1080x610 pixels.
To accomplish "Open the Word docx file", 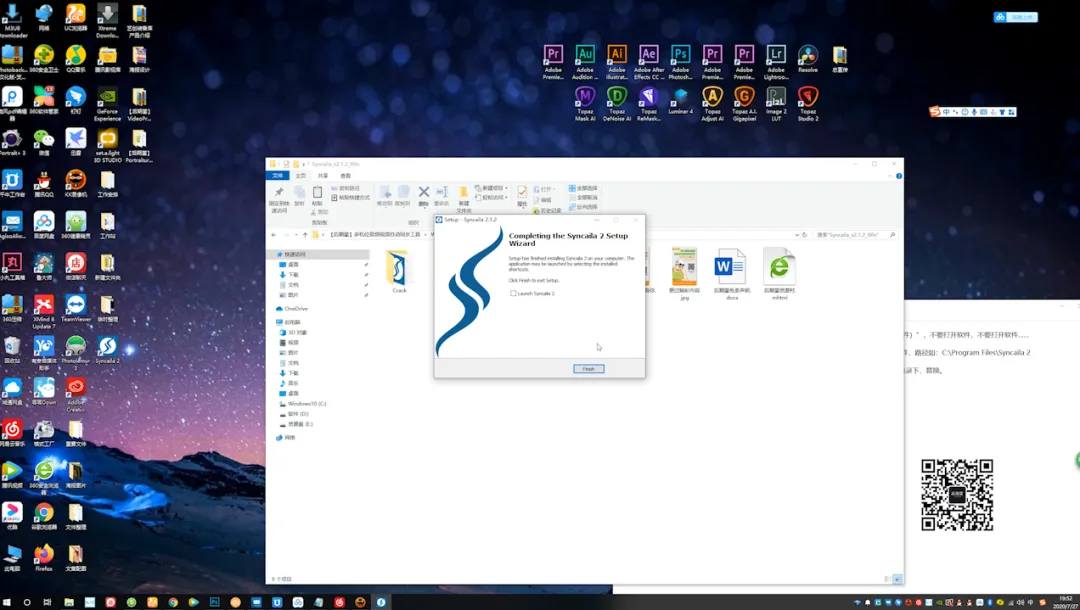I will [x=730, y=268].
